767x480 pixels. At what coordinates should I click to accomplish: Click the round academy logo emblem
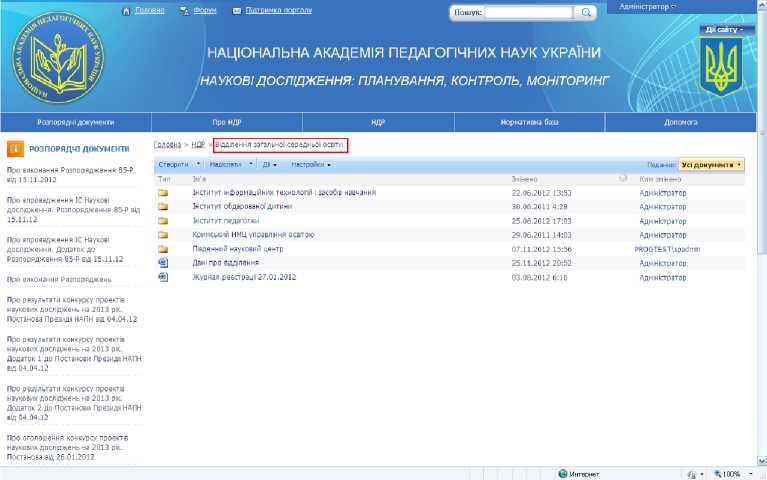pos(58,57)
